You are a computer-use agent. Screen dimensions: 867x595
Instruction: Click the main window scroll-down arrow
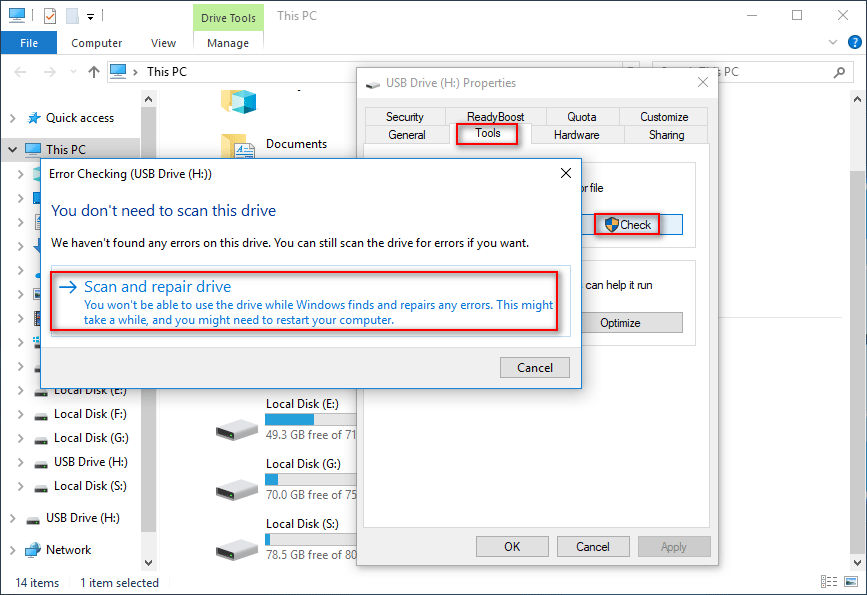tap(857, 563)
